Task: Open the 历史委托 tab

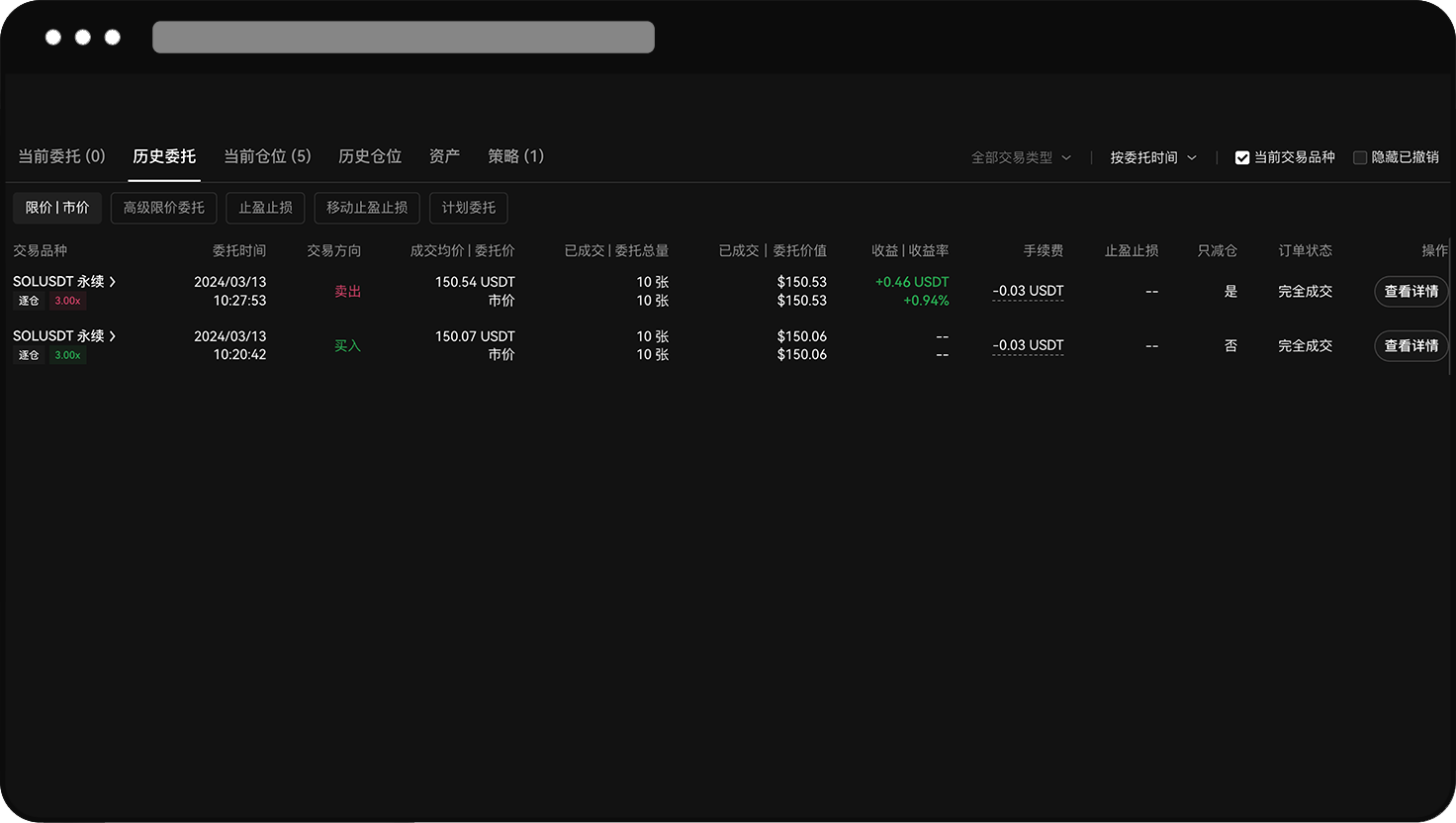Action: (163, 155)
